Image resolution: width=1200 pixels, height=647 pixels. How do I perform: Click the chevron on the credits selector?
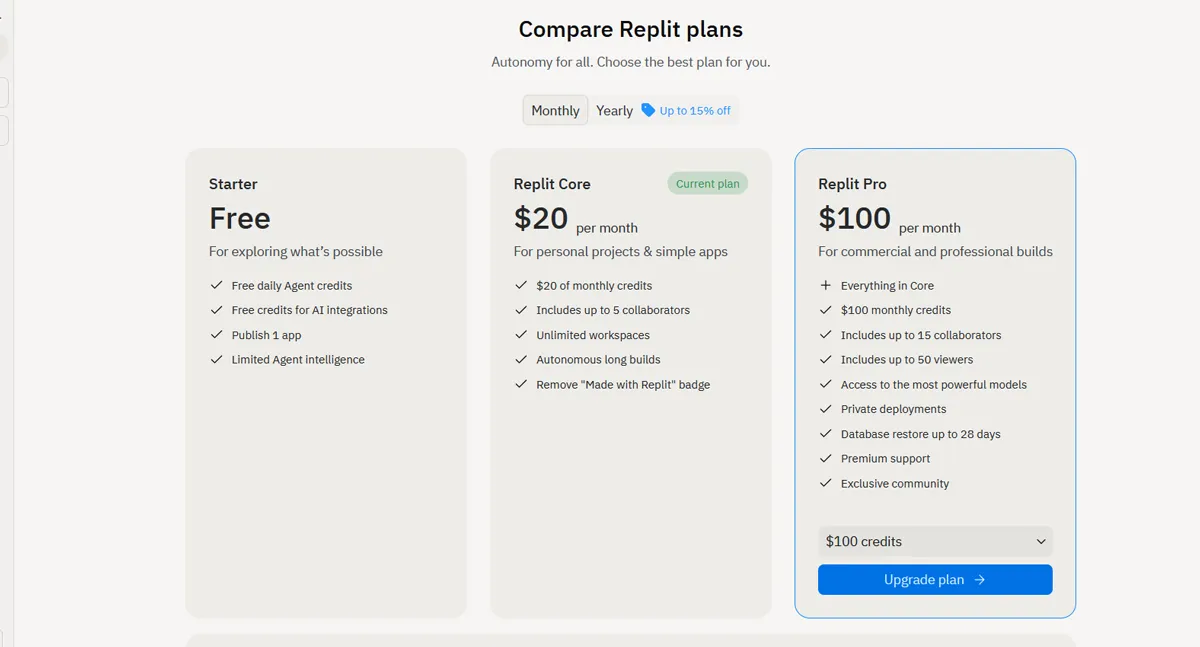coord(1041,542)
